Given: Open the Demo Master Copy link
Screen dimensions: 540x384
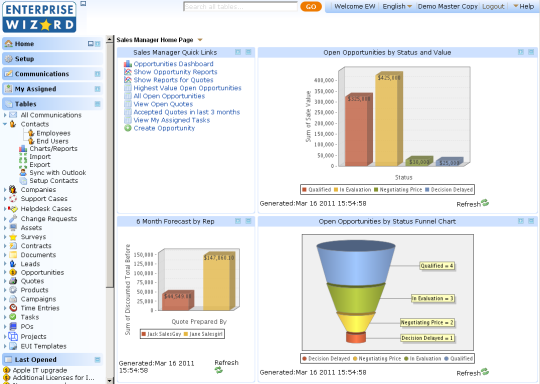Looking at the screenshot, I should pos(447,6).
